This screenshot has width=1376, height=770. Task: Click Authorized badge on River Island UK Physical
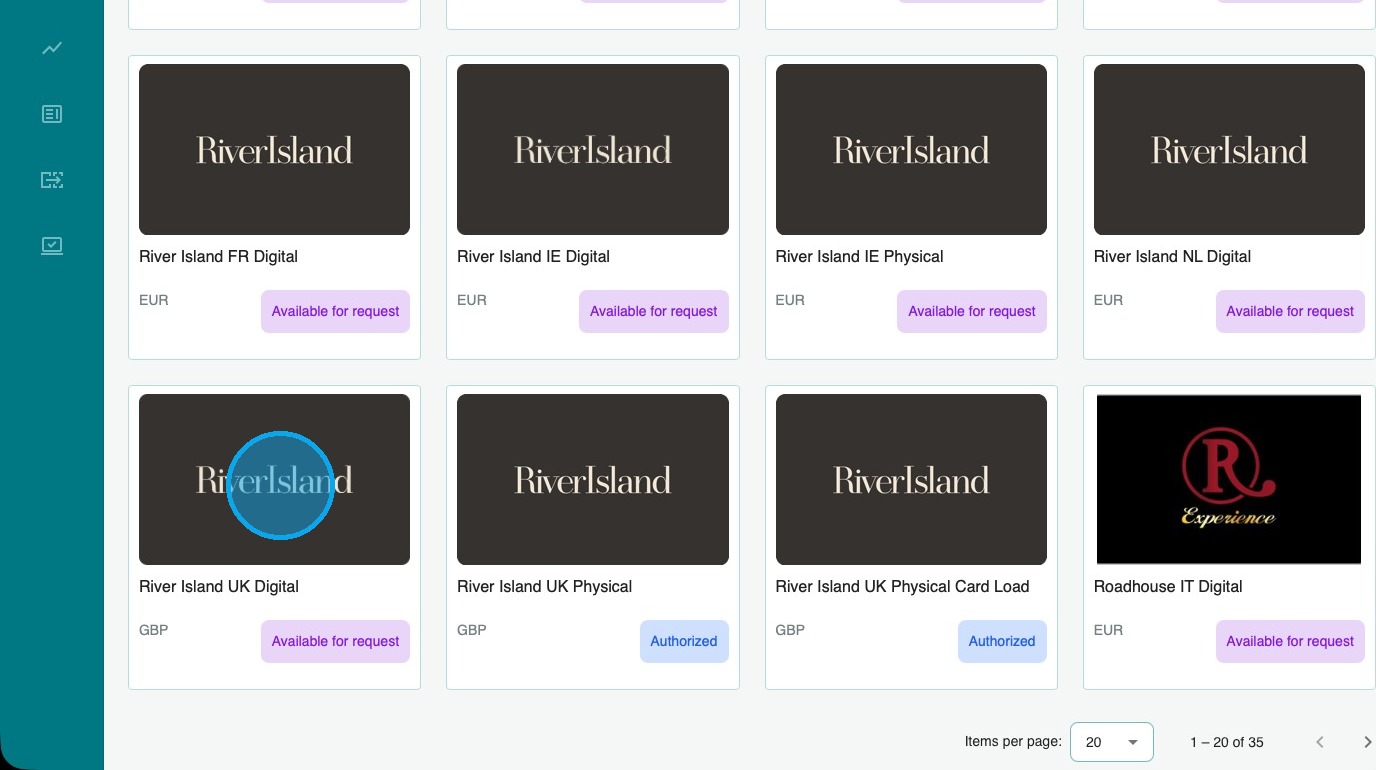(684, 641)
